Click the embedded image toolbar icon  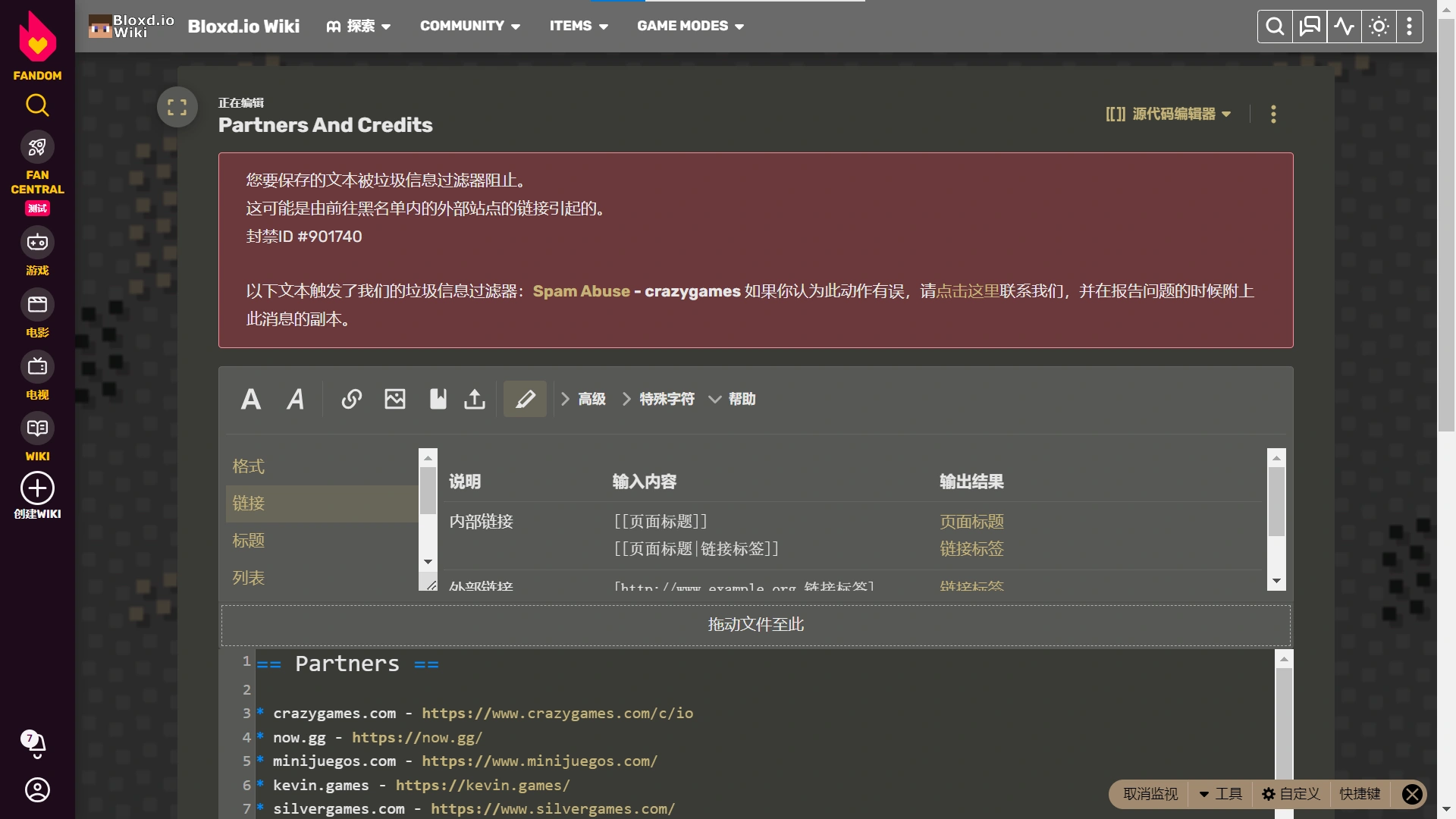(394, 399)
